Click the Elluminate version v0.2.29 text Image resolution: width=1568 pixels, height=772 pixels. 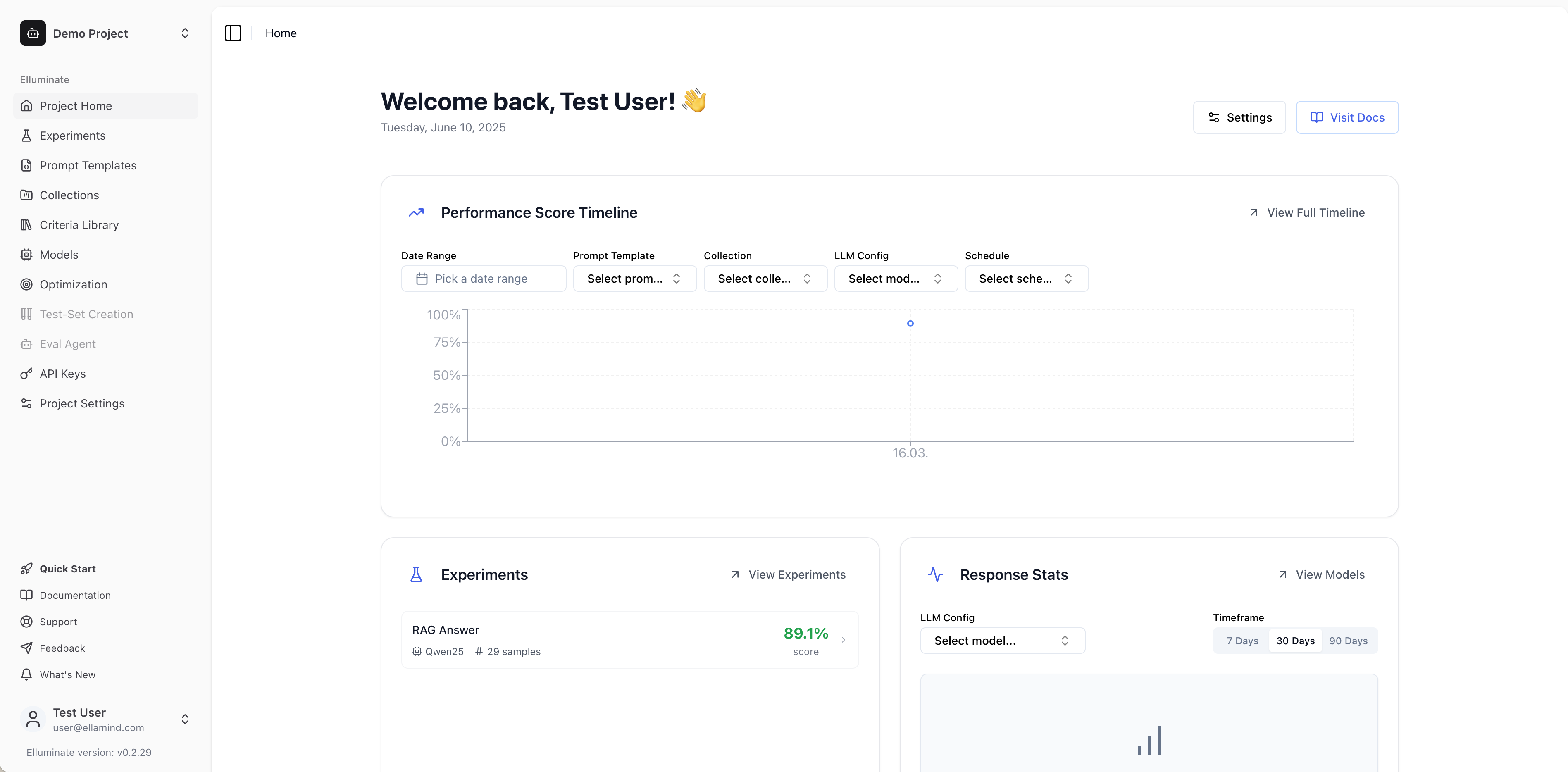tap(89, 753)
